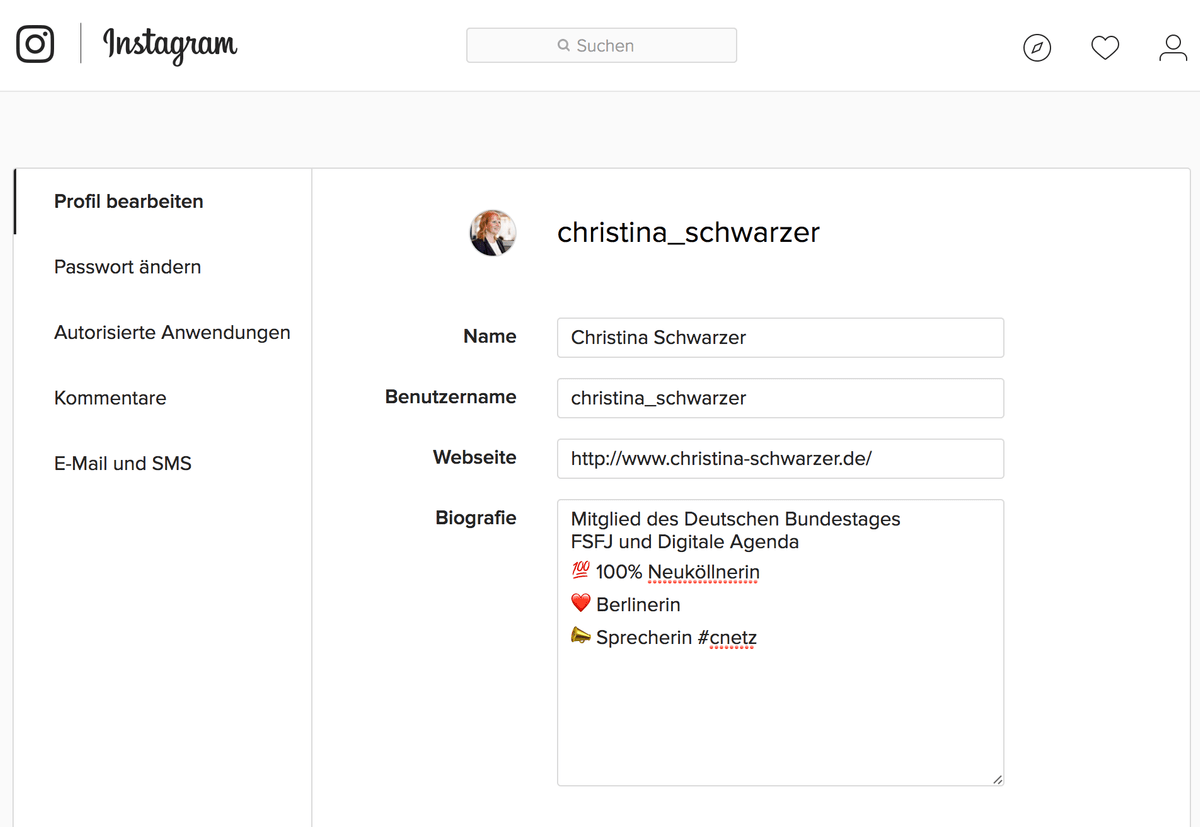Click the Name field with Christina Schwarzer

780,338
